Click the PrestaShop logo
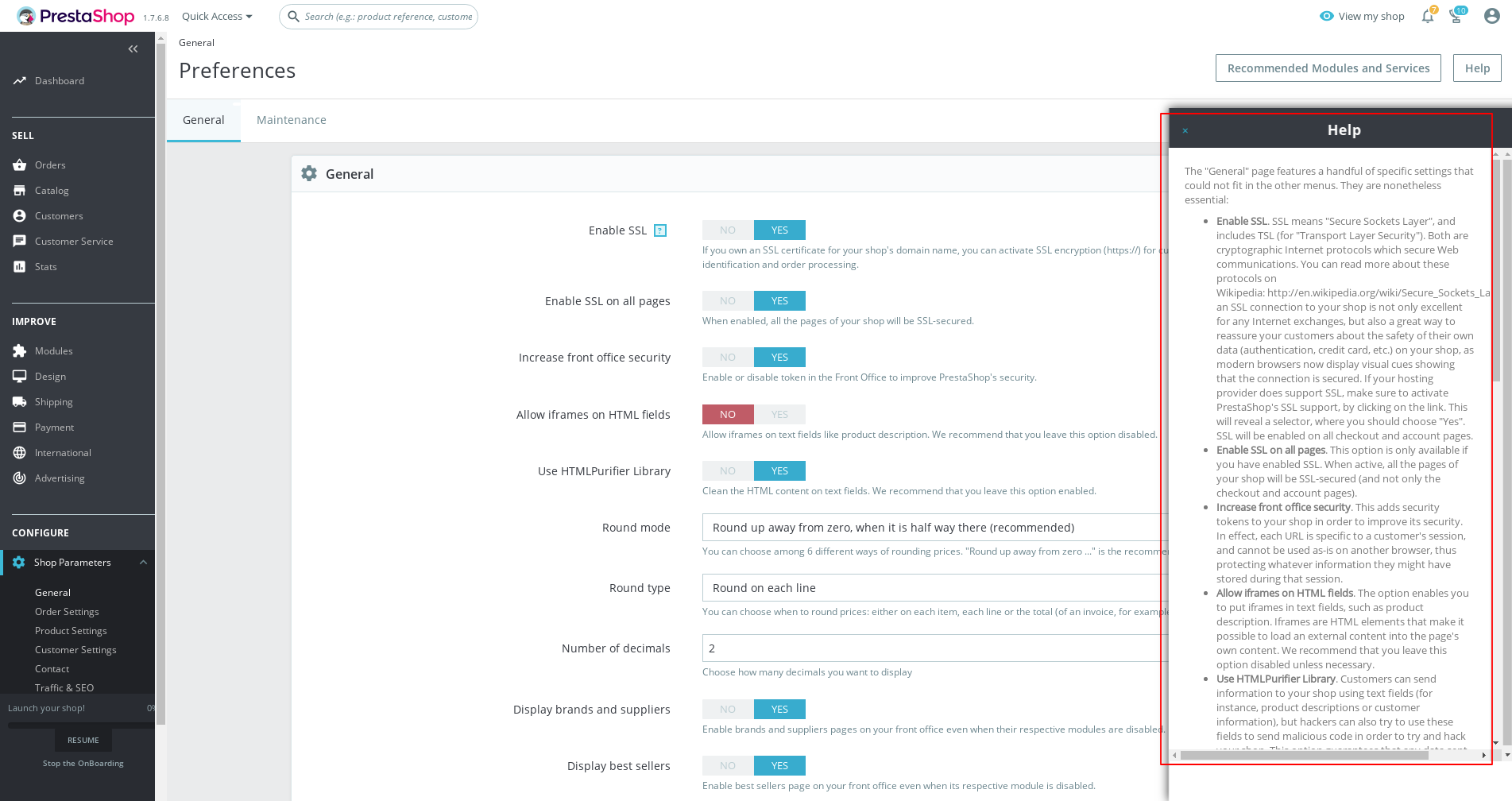 pyautogui.click(x=75, y=16)
